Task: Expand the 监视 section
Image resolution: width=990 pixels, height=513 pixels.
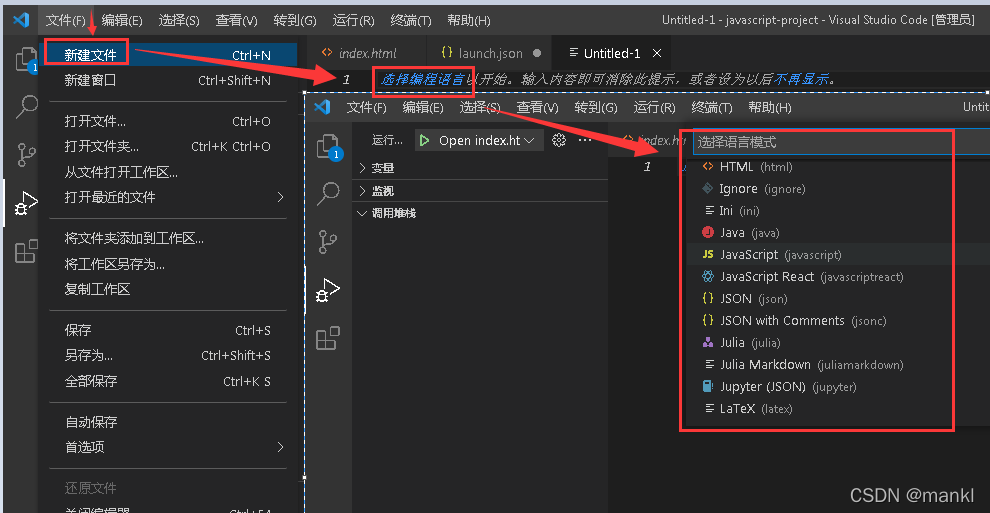Action: tap(480, 191)
